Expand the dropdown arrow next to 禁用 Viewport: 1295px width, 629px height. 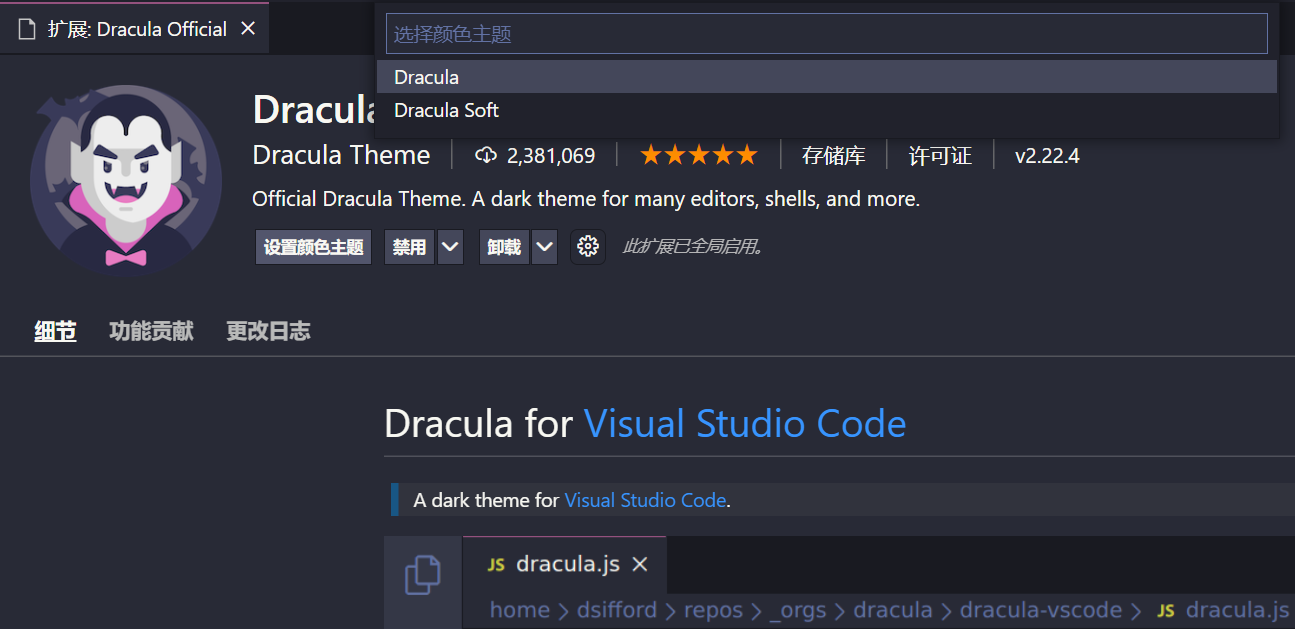[x=450, y=247]
